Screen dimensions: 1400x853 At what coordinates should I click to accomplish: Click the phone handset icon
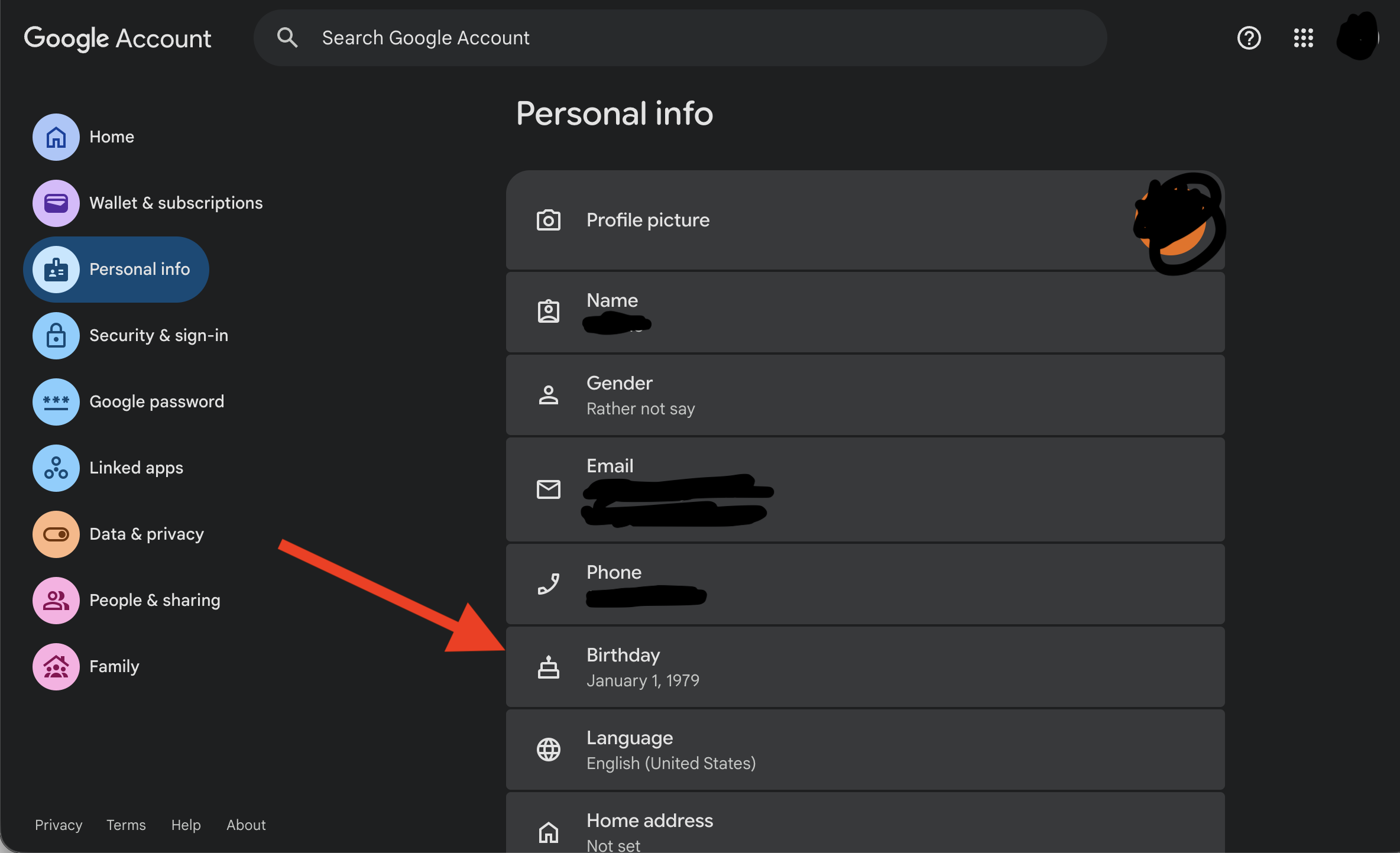click(549, 584)
